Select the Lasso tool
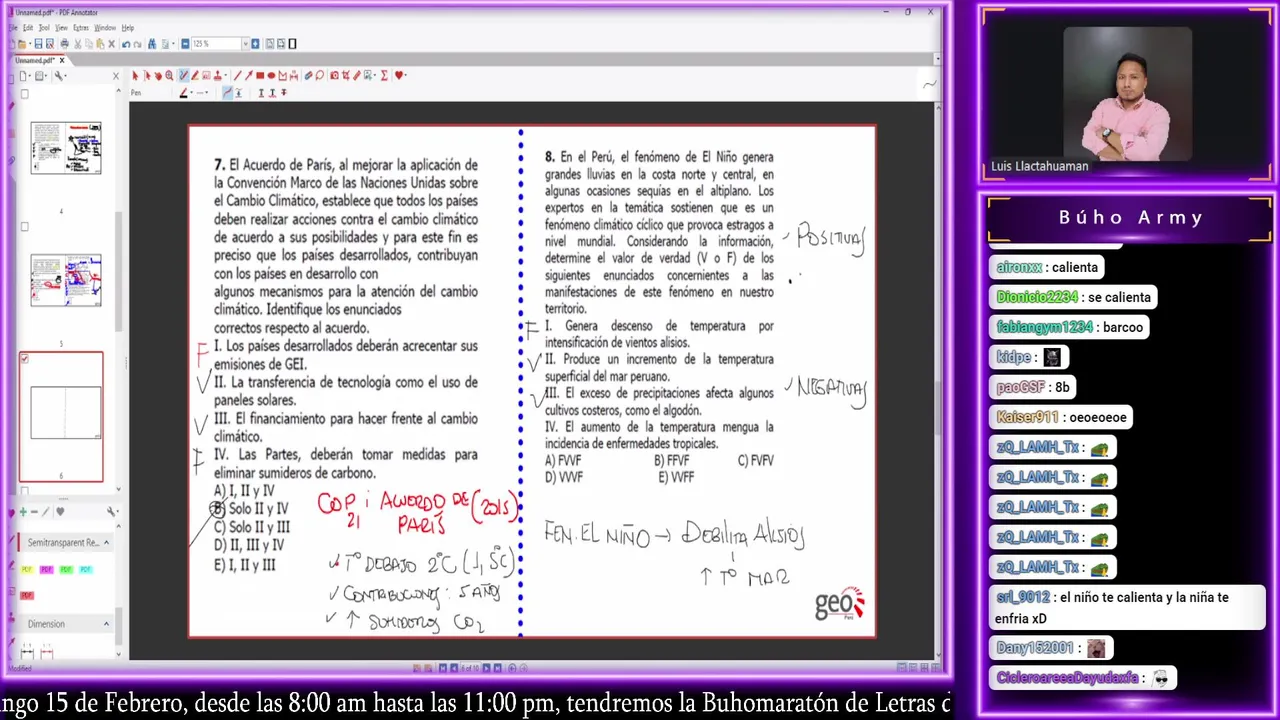Image resolution: width=1280 pixels, height=720 pixels. [320, 76]
